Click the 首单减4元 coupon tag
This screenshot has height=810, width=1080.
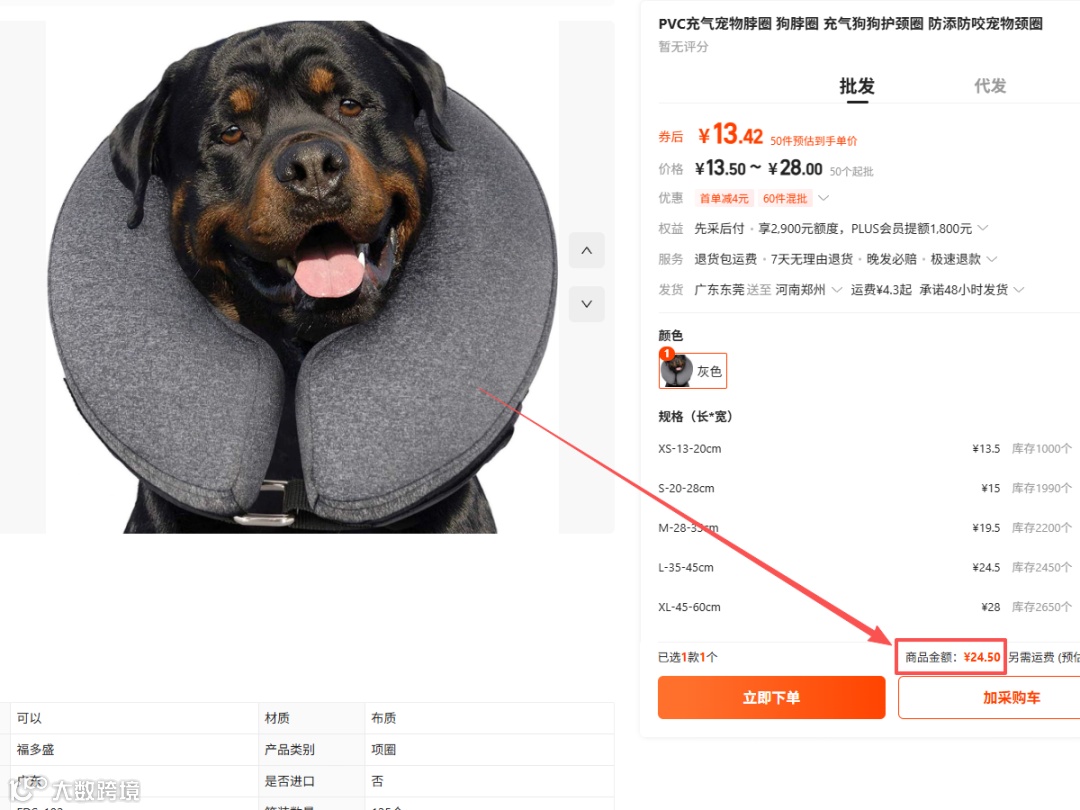(724, 198)
